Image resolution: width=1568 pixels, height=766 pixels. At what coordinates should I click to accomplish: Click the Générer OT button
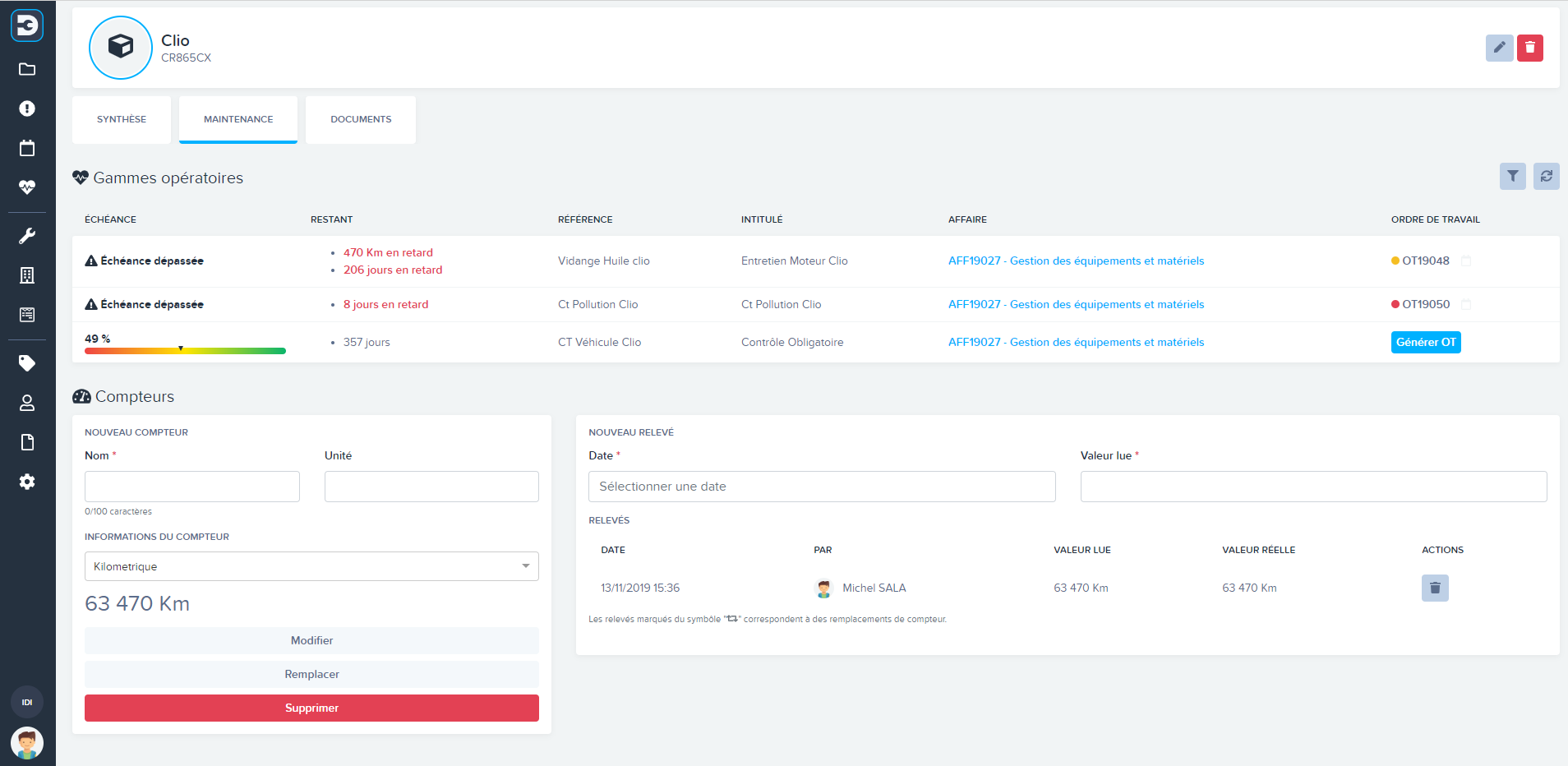click(1426, 342)
